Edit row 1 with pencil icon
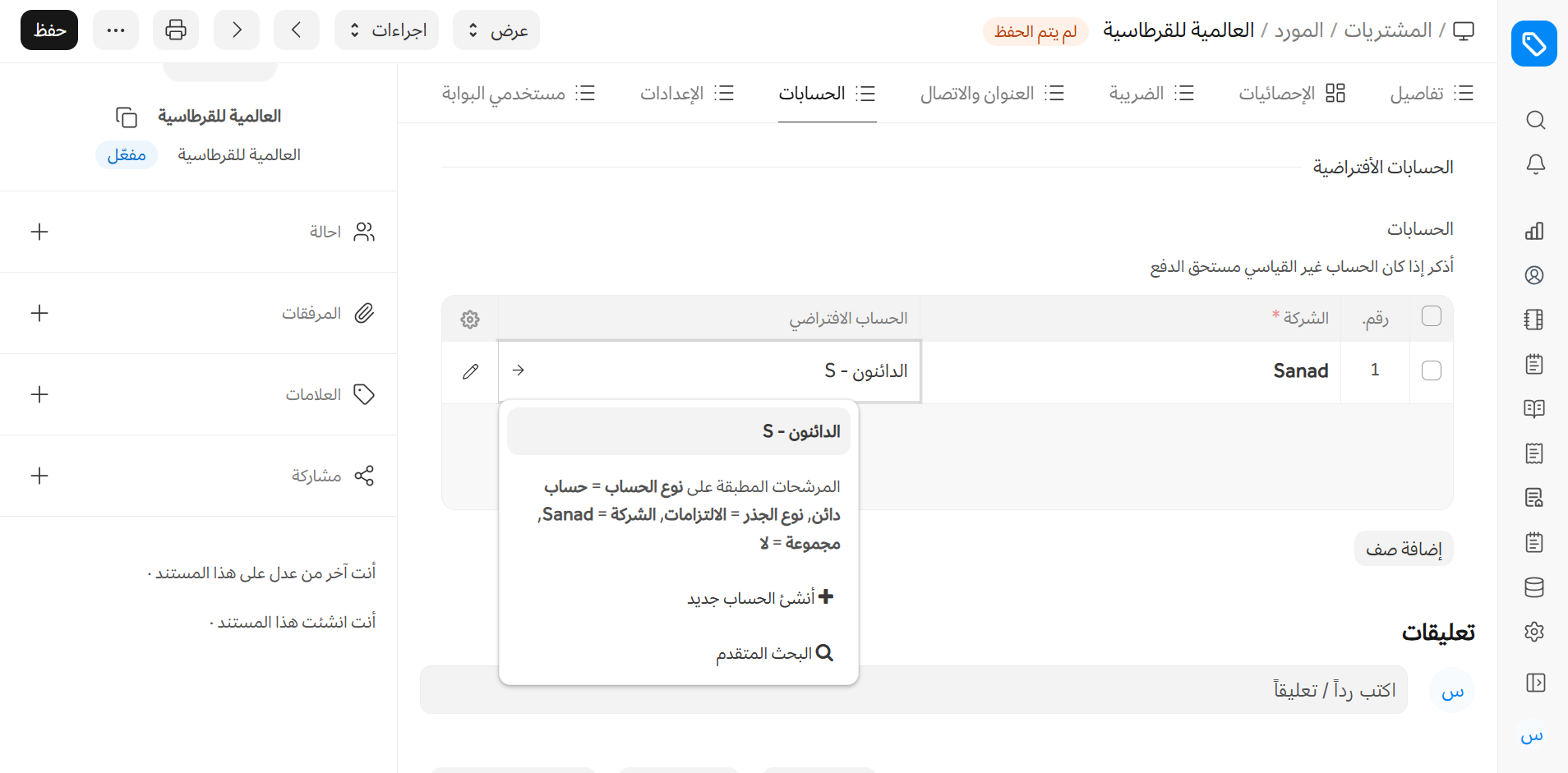The image size is (1568, 773). pos(470,371)
